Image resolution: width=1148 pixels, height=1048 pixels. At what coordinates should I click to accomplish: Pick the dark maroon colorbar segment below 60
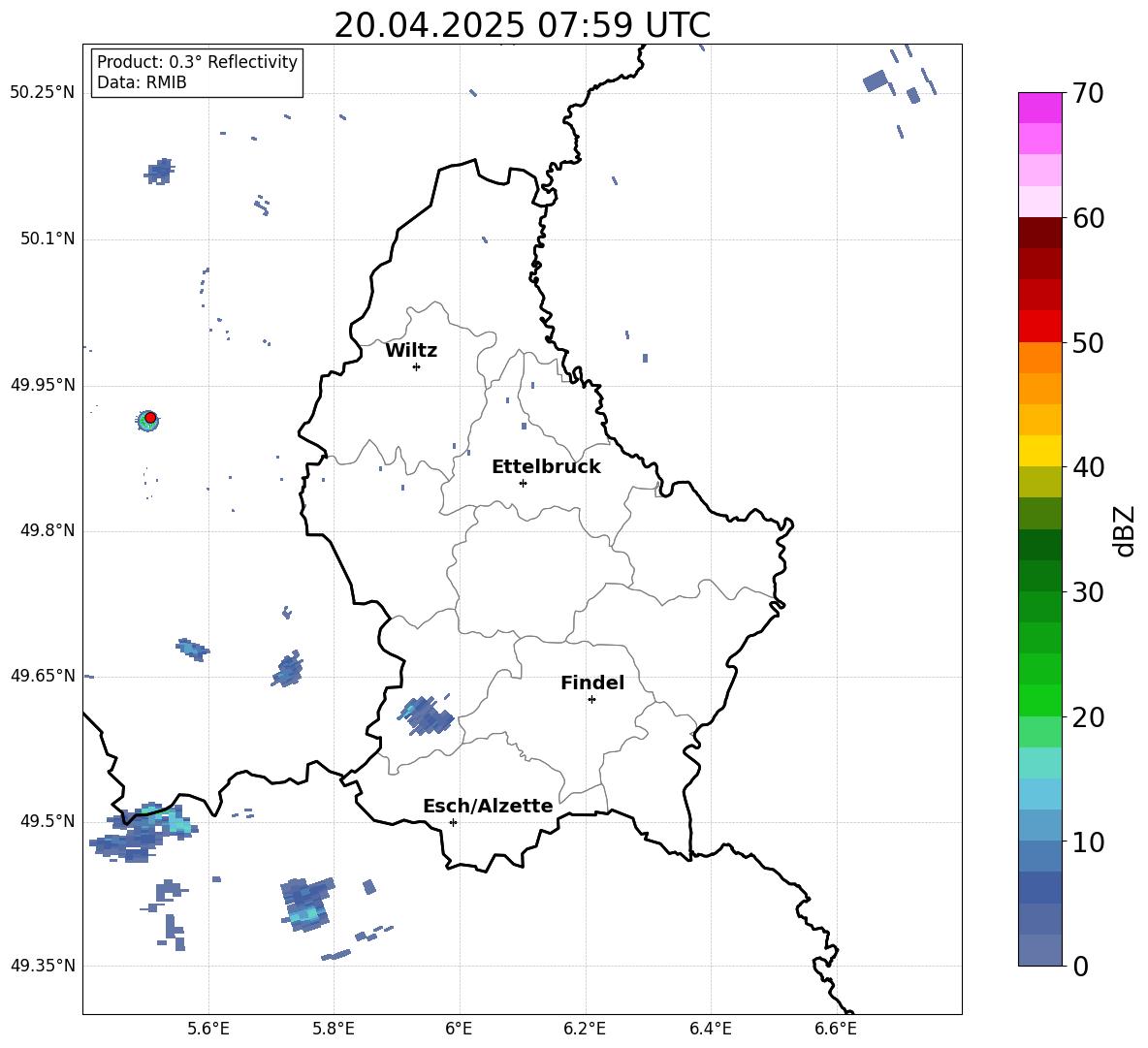(x=1039, y=233)
